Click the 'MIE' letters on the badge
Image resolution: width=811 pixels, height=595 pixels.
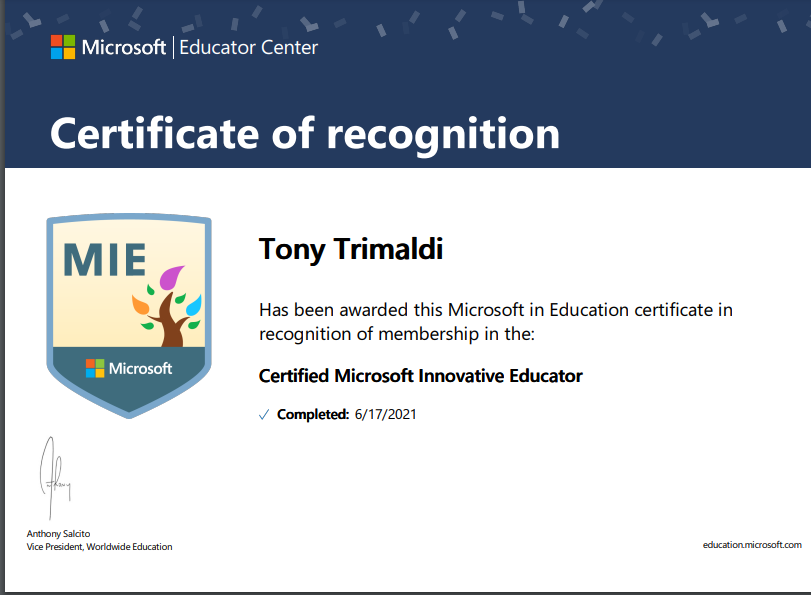pyautogui.click(x=104, y=260)
